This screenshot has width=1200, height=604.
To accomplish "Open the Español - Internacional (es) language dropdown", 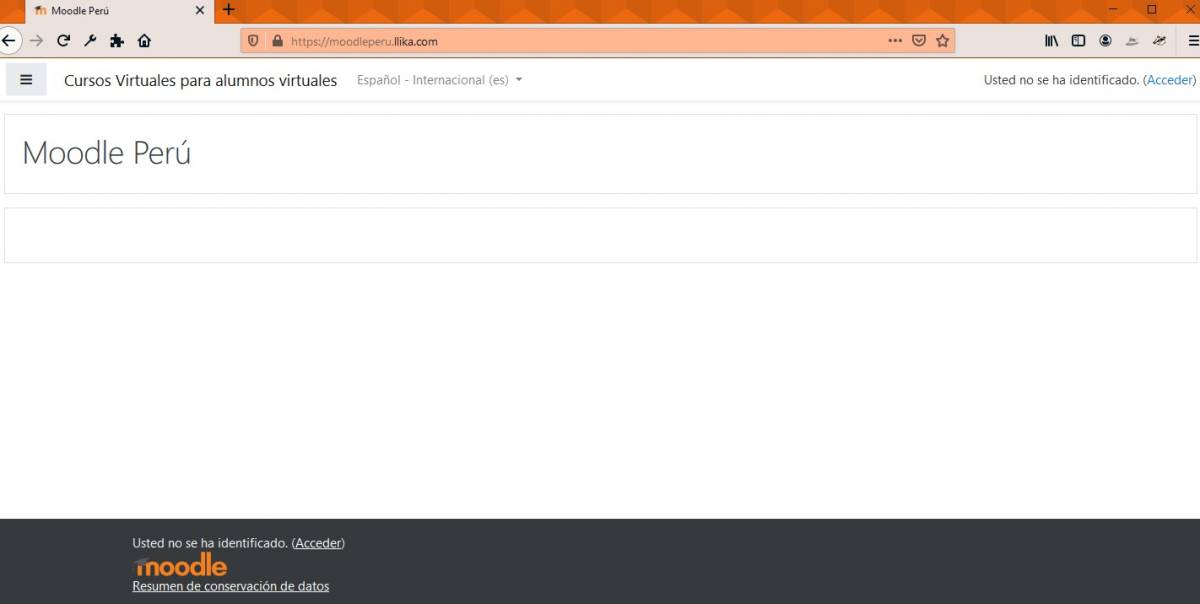I will pos(439,80).
